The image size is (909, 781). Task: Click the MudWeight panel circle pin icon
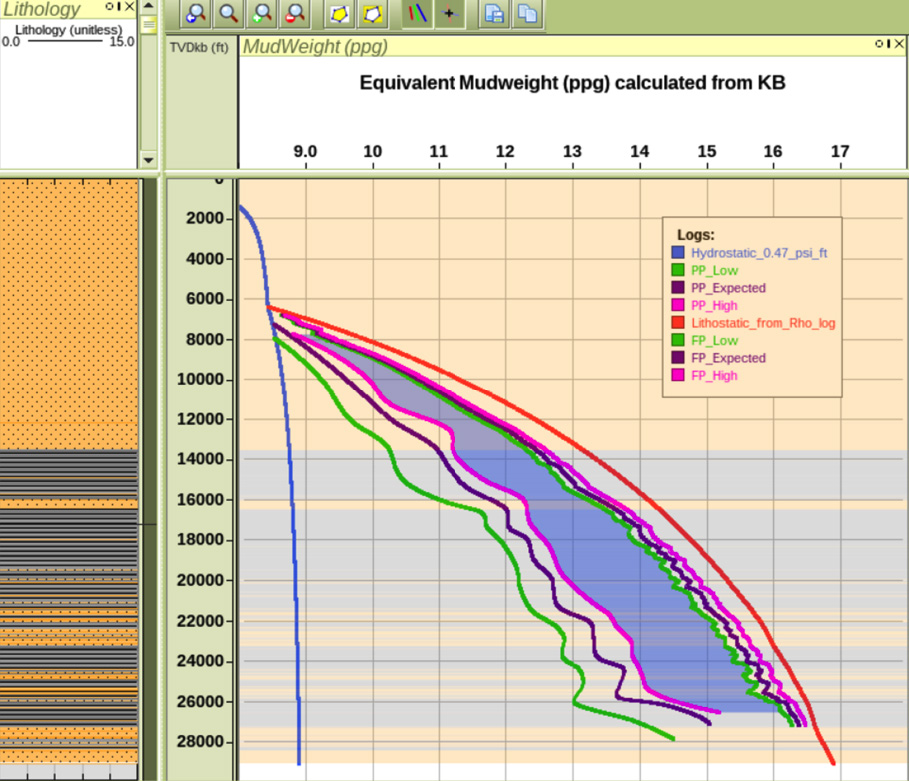[879, 43]
